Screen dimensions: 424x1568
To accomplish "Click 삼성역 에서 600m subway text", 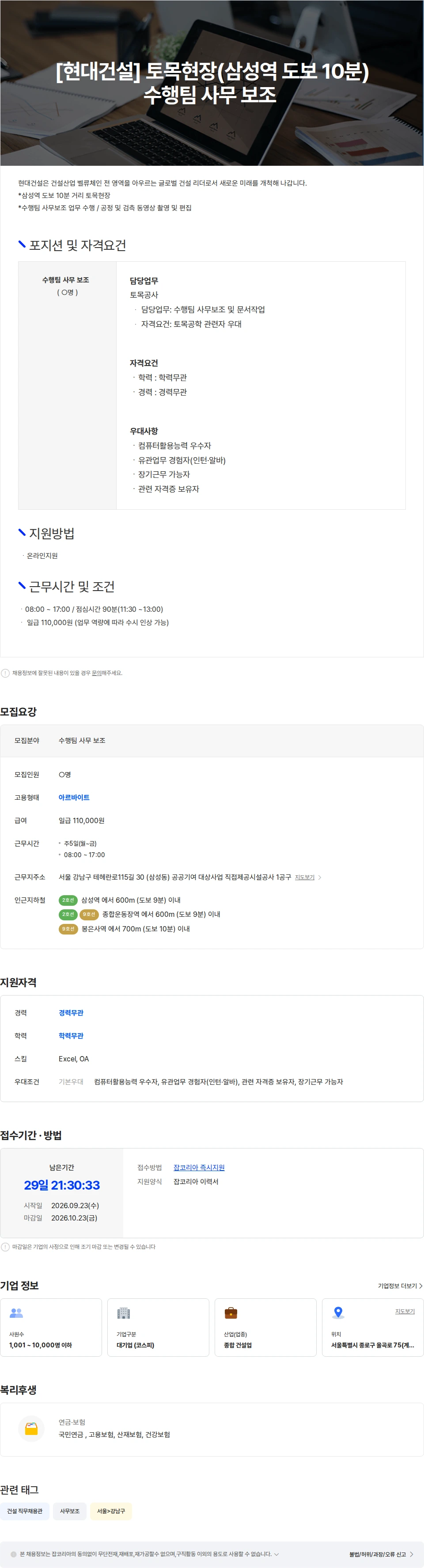I will (131, 900).
